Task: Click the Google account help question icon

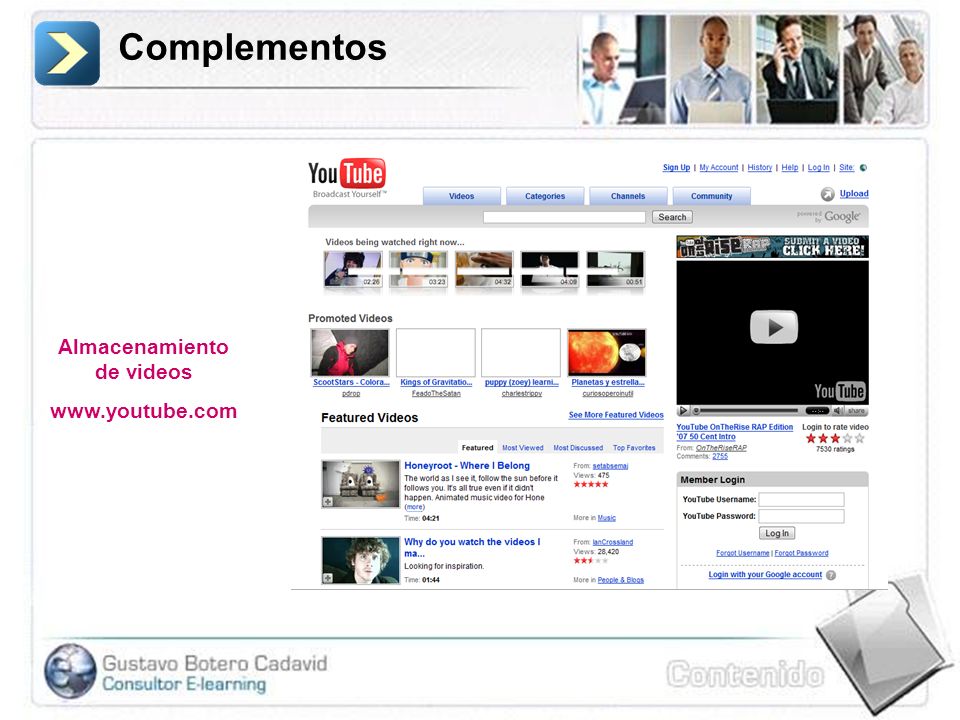Action: click(x=831, y=575)
